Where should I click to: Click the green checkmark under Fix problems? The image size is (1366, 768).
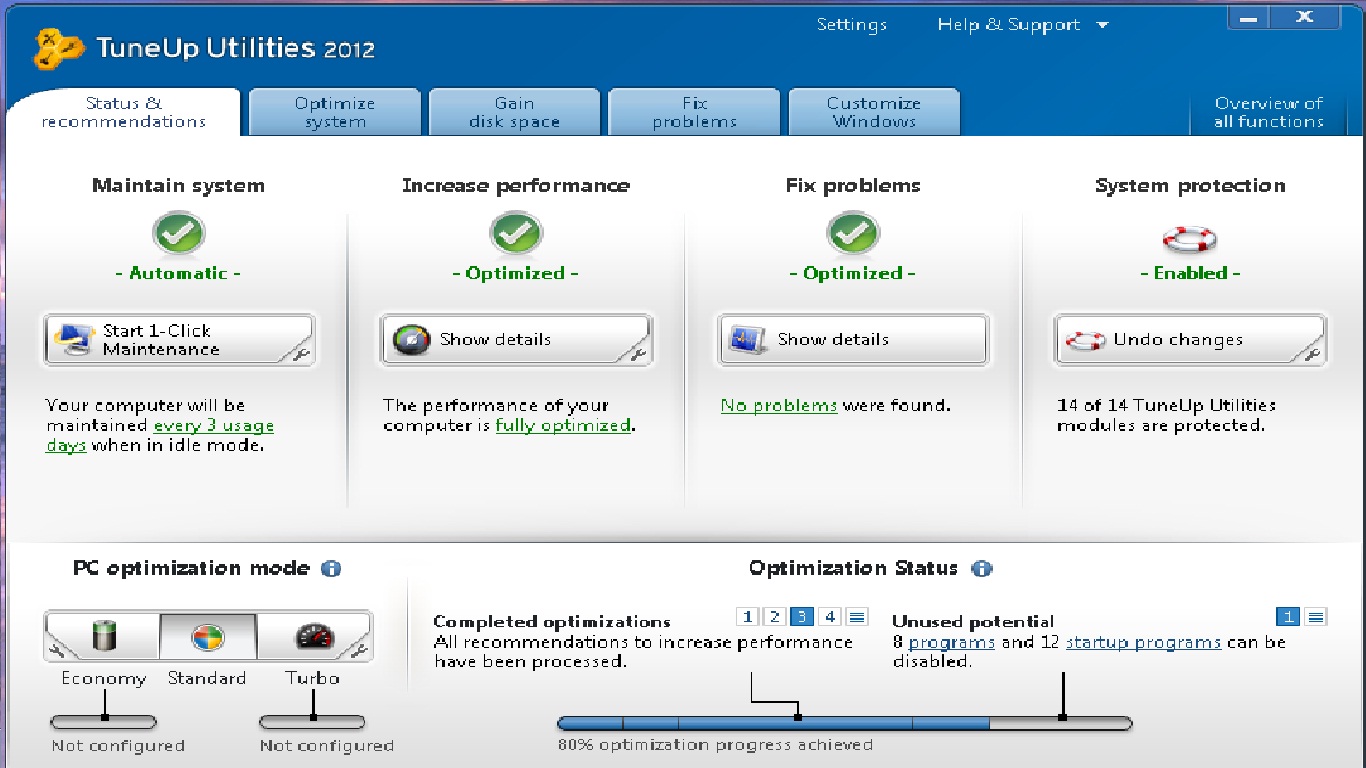(x=853, y=235)
